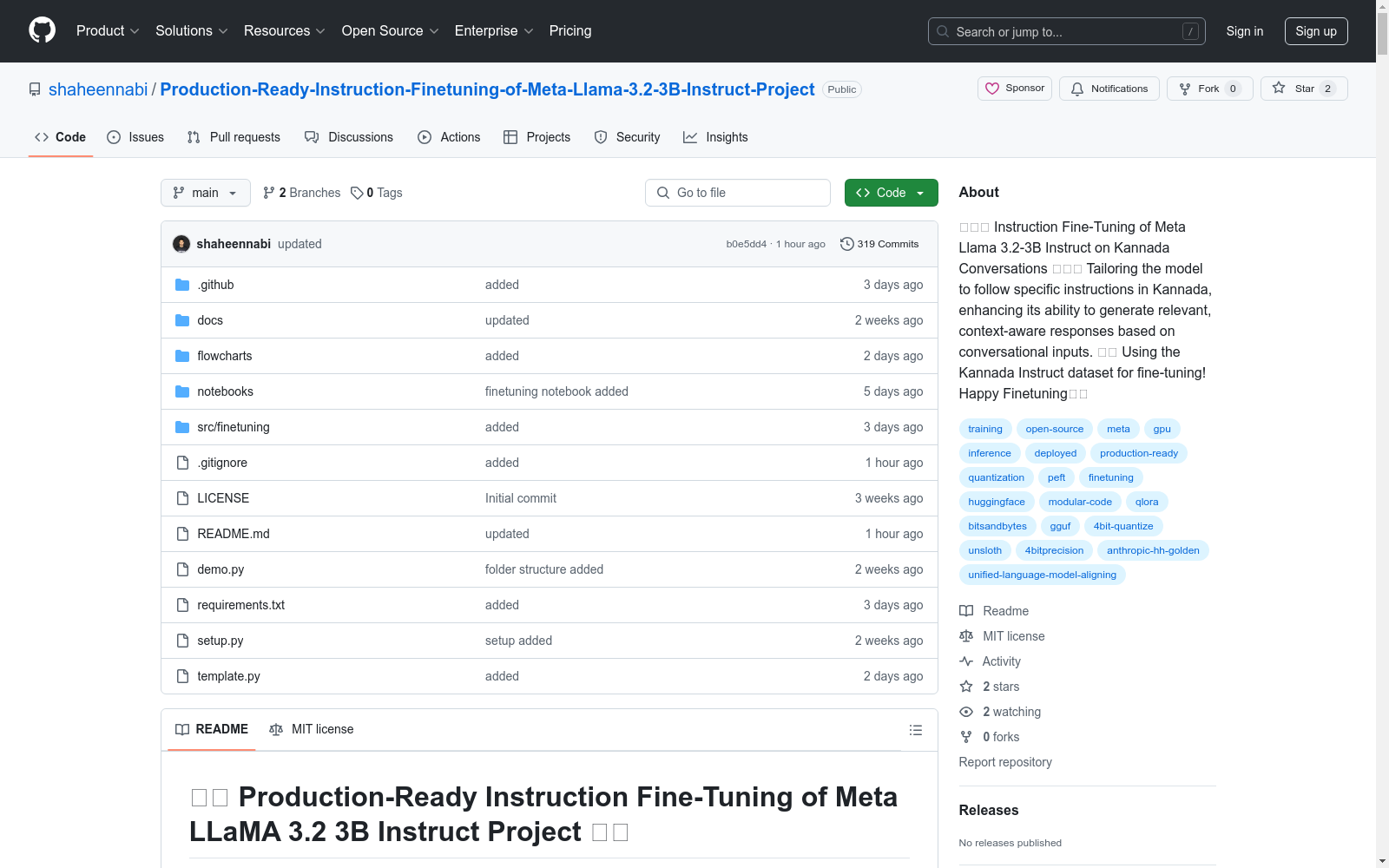
Task: Click shaheennabi's avatar in commit row
Action: (181, 244)
